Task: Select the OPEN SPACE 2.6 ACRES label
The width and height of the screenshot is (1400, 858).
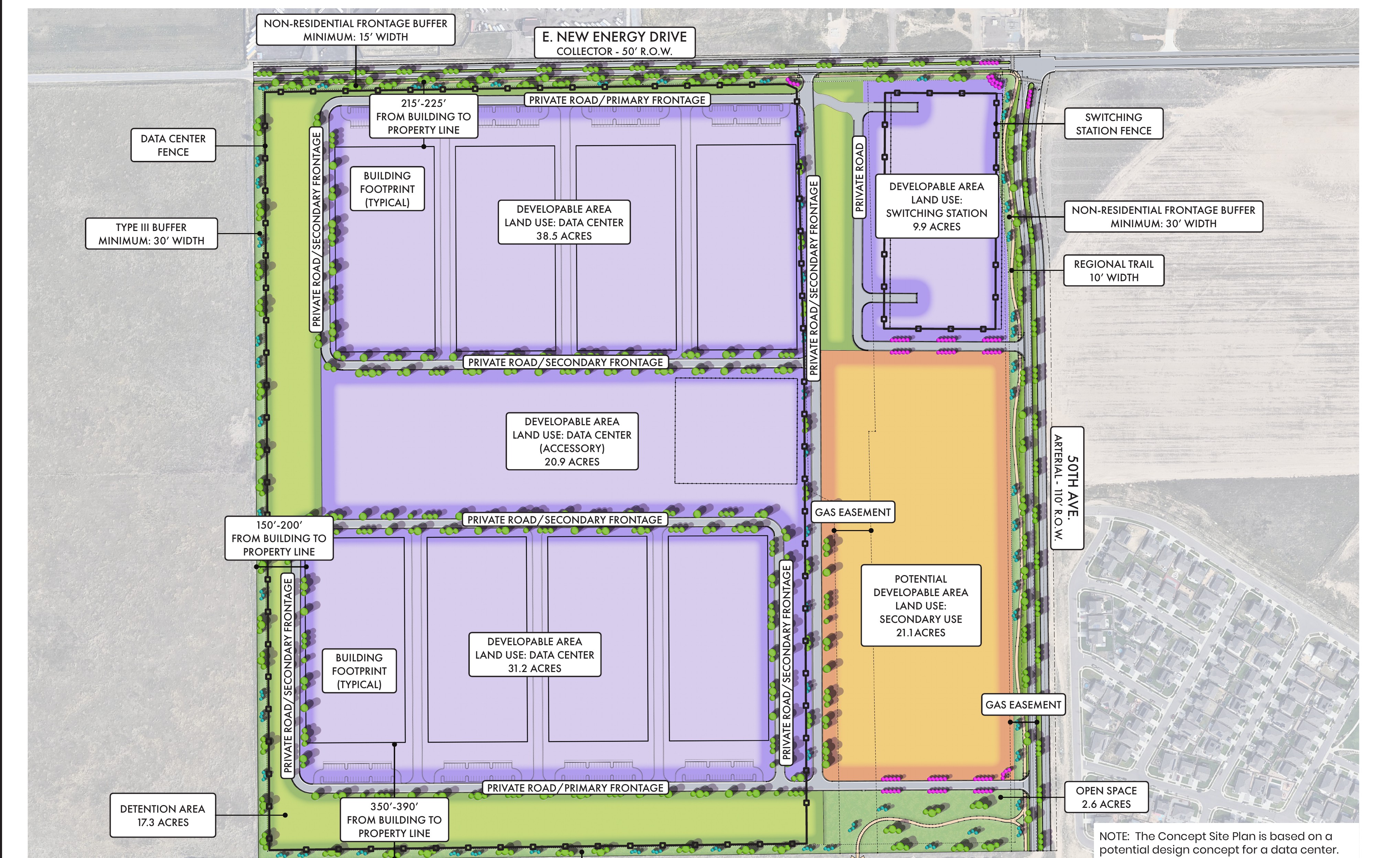Action: (x=1106, y=797)
